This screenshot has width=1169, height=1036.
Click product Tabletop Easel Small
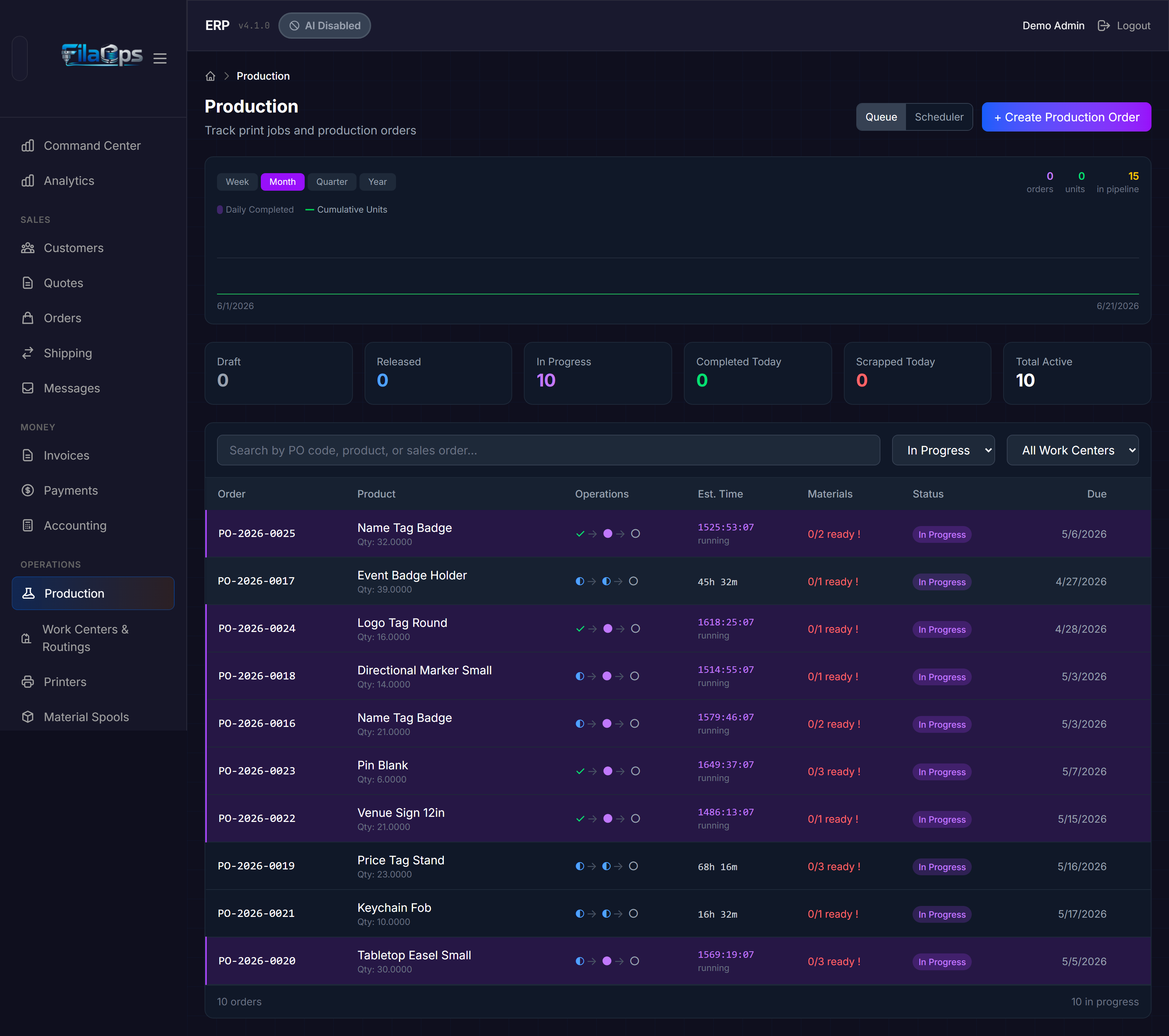click(x=414, y=955)
